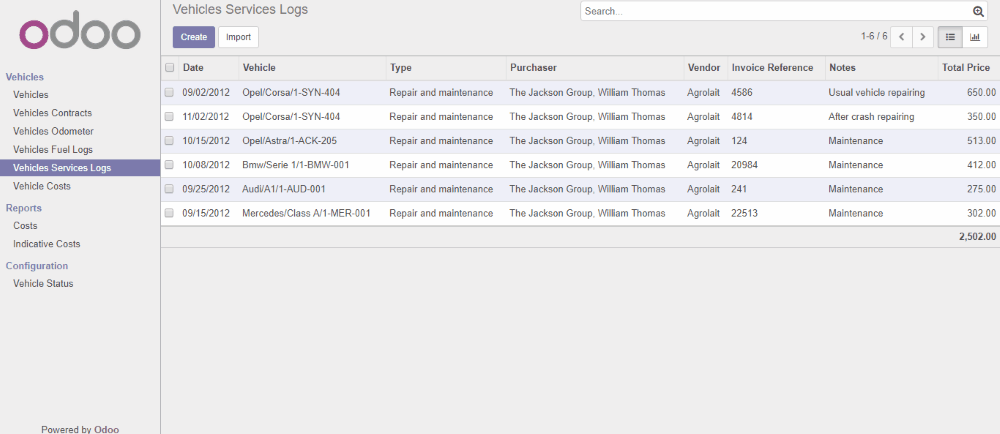1000x434 pixels.
Task: Check the row with invoice 4586
Action: click(x=169, y=92)
